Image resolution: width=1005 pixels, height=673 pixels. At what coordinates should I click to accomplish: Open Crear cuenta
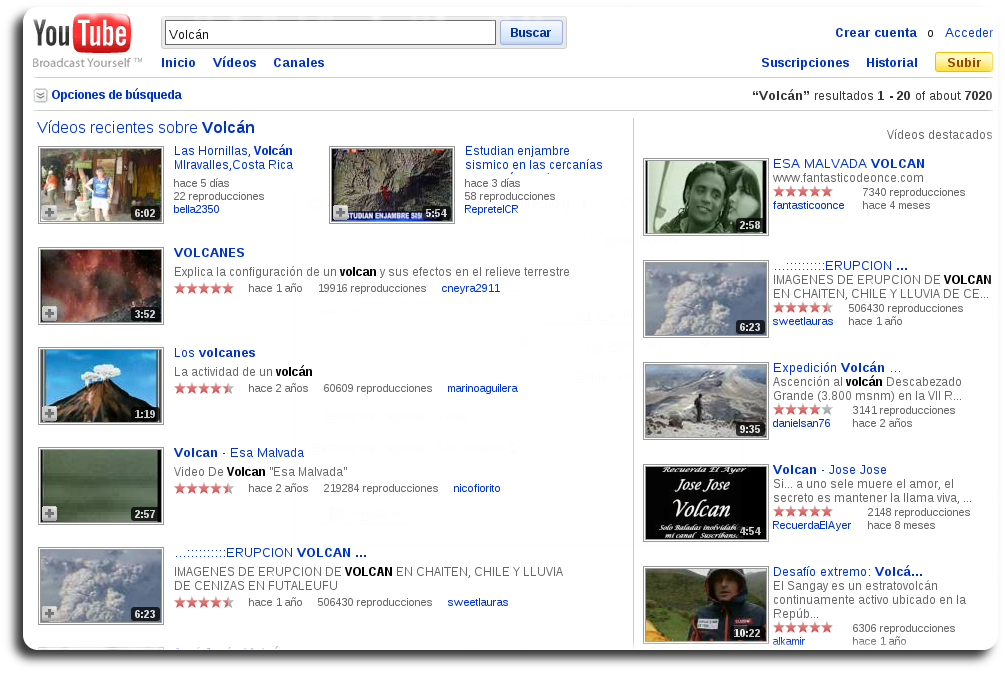pyautogui.click(x=876, y=32)
